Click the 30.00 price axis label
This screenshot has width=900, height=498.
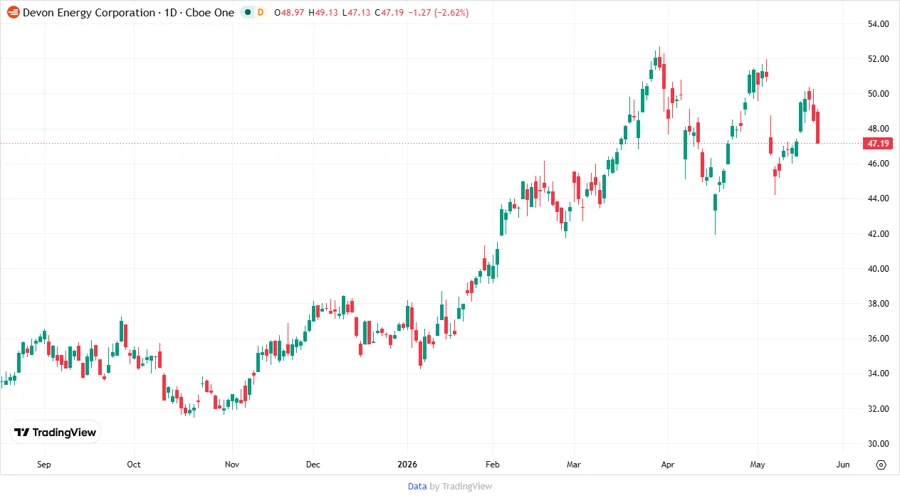coord(878,443)
